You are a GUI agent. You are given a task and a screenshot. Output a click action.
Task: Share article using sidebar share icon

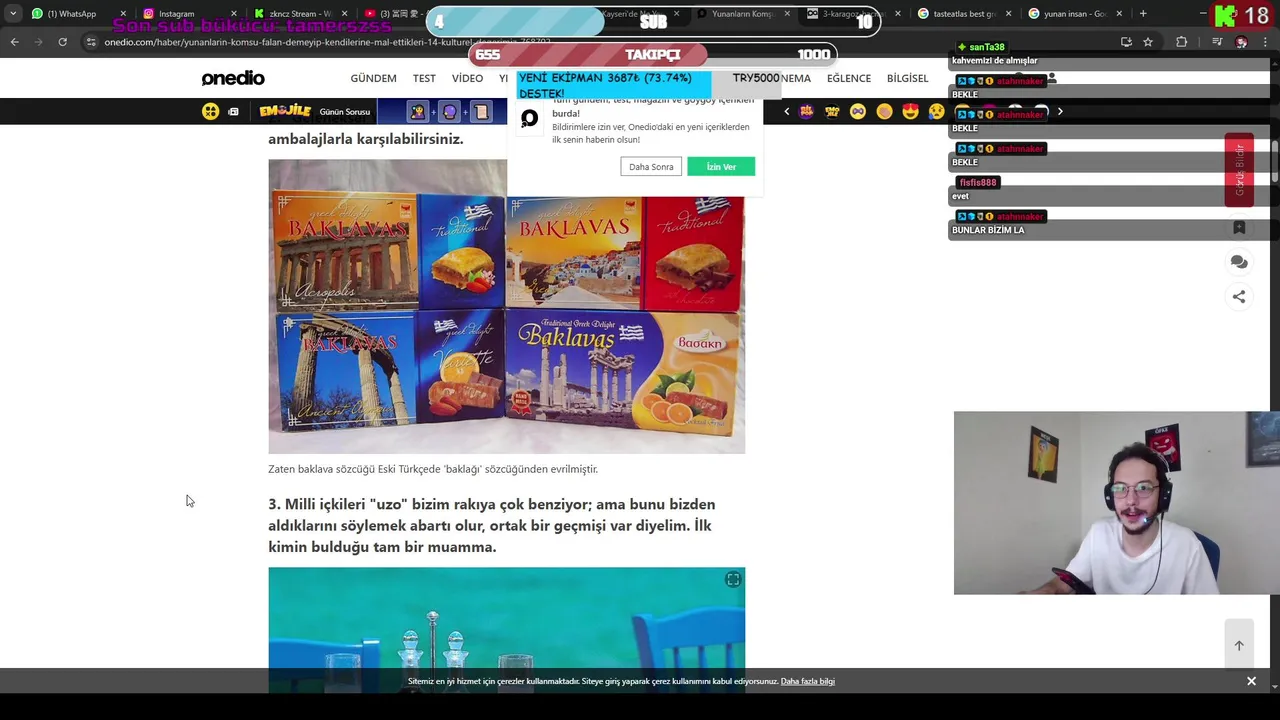(x=1239, y=297)
